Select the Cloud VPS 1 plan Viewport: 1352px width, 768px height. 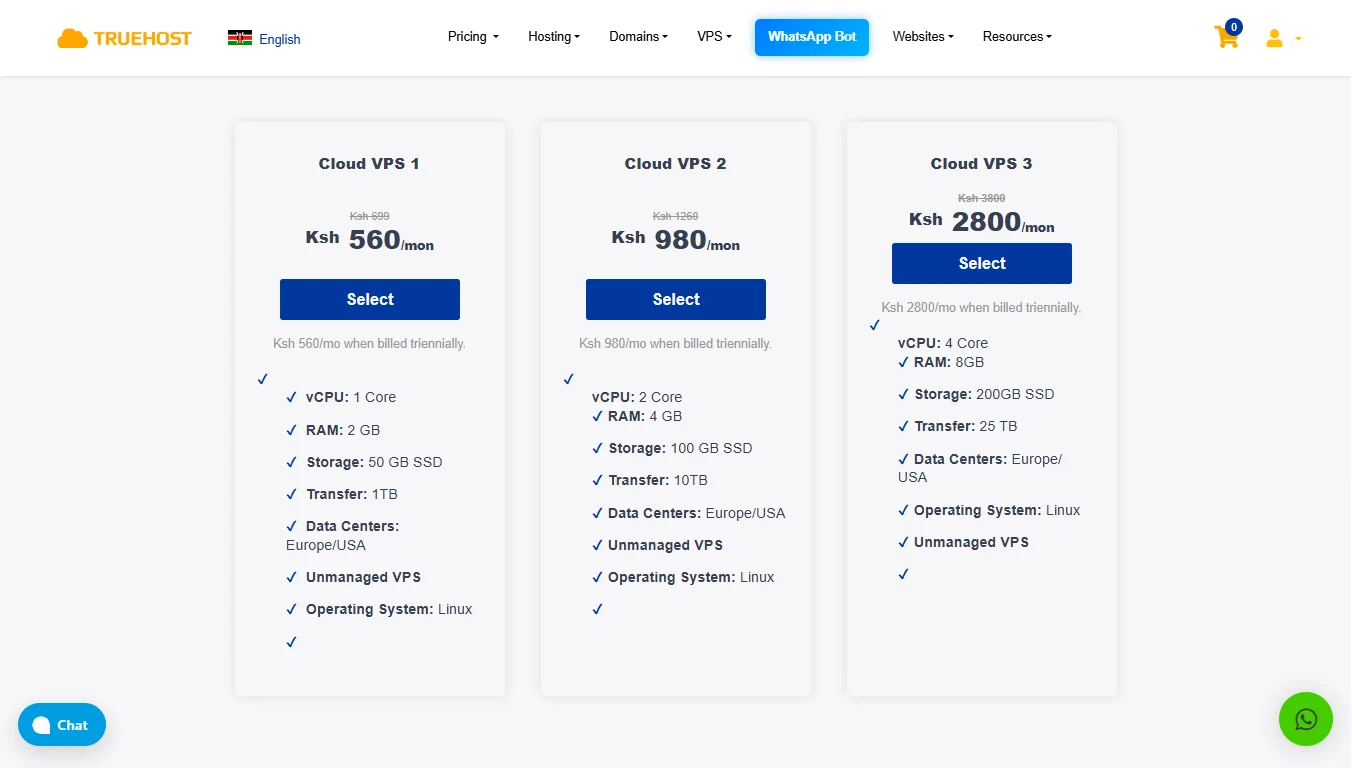[370, 299]
